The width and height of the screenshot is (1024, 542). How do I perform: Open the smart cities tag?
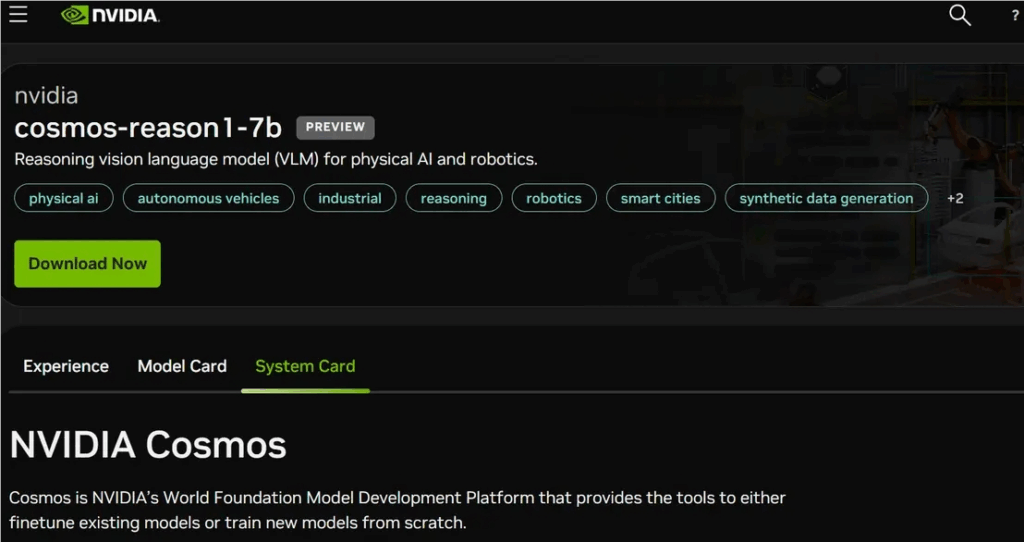[660, 198]
